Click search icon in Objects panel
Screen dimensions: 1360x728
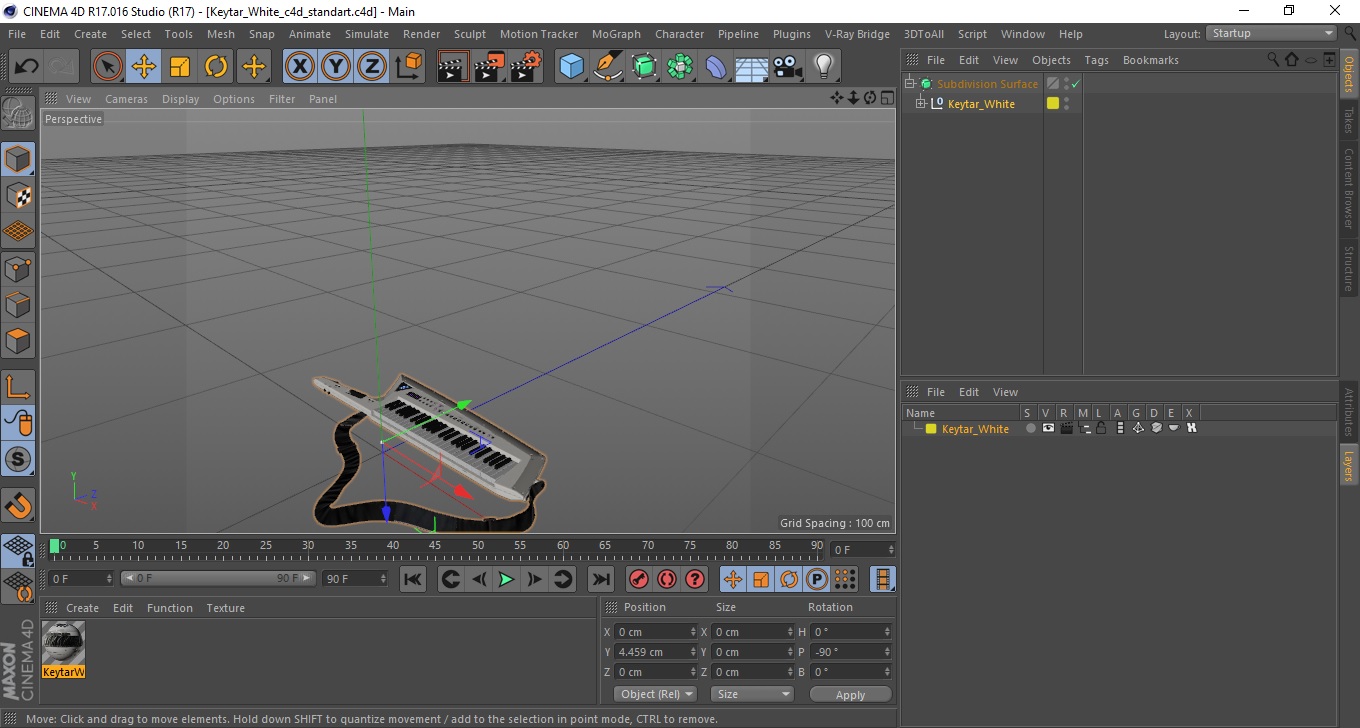(x=1273, y=60)
